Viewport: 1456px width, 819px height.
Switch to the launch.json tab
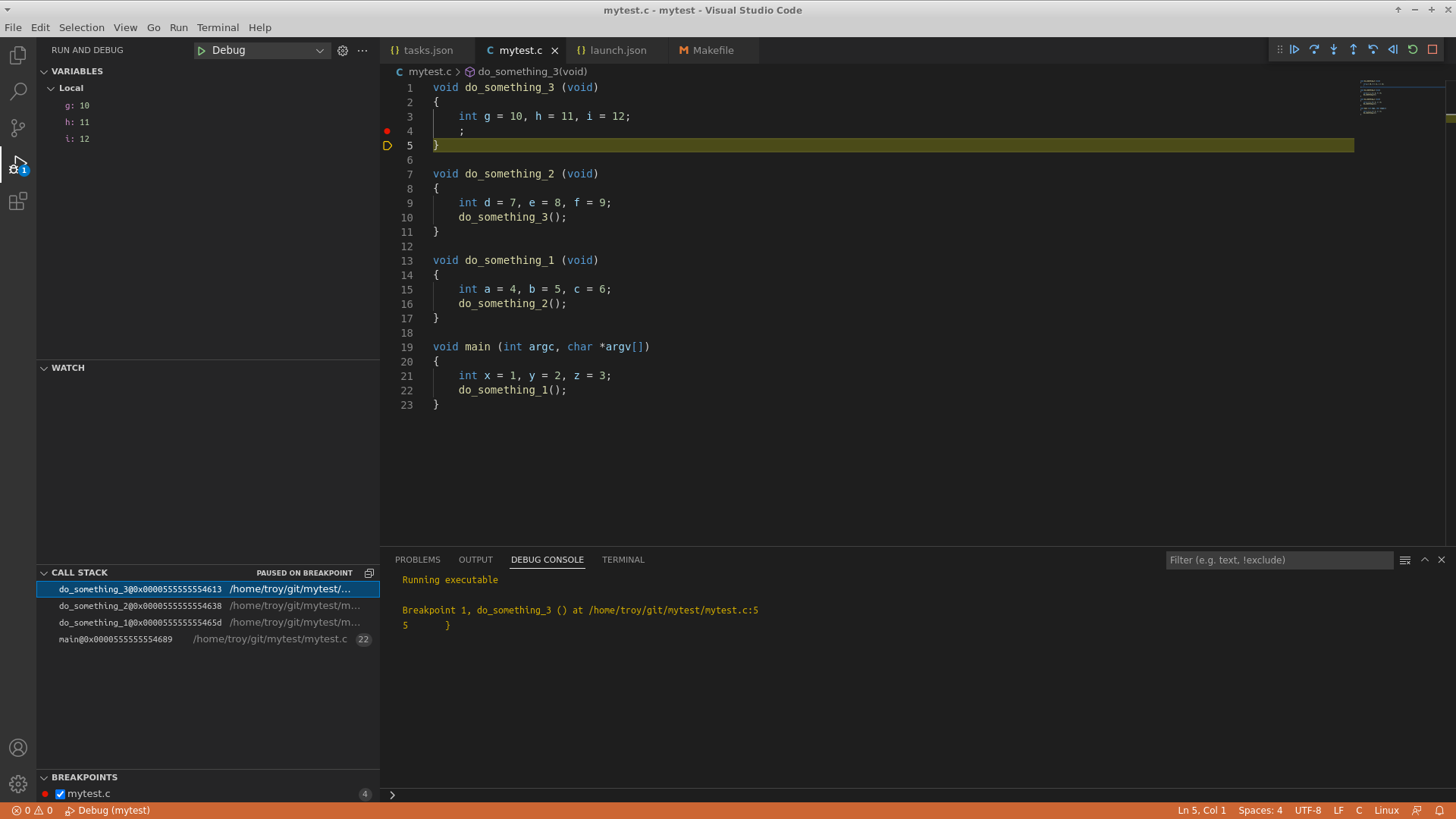coord(619,51)
